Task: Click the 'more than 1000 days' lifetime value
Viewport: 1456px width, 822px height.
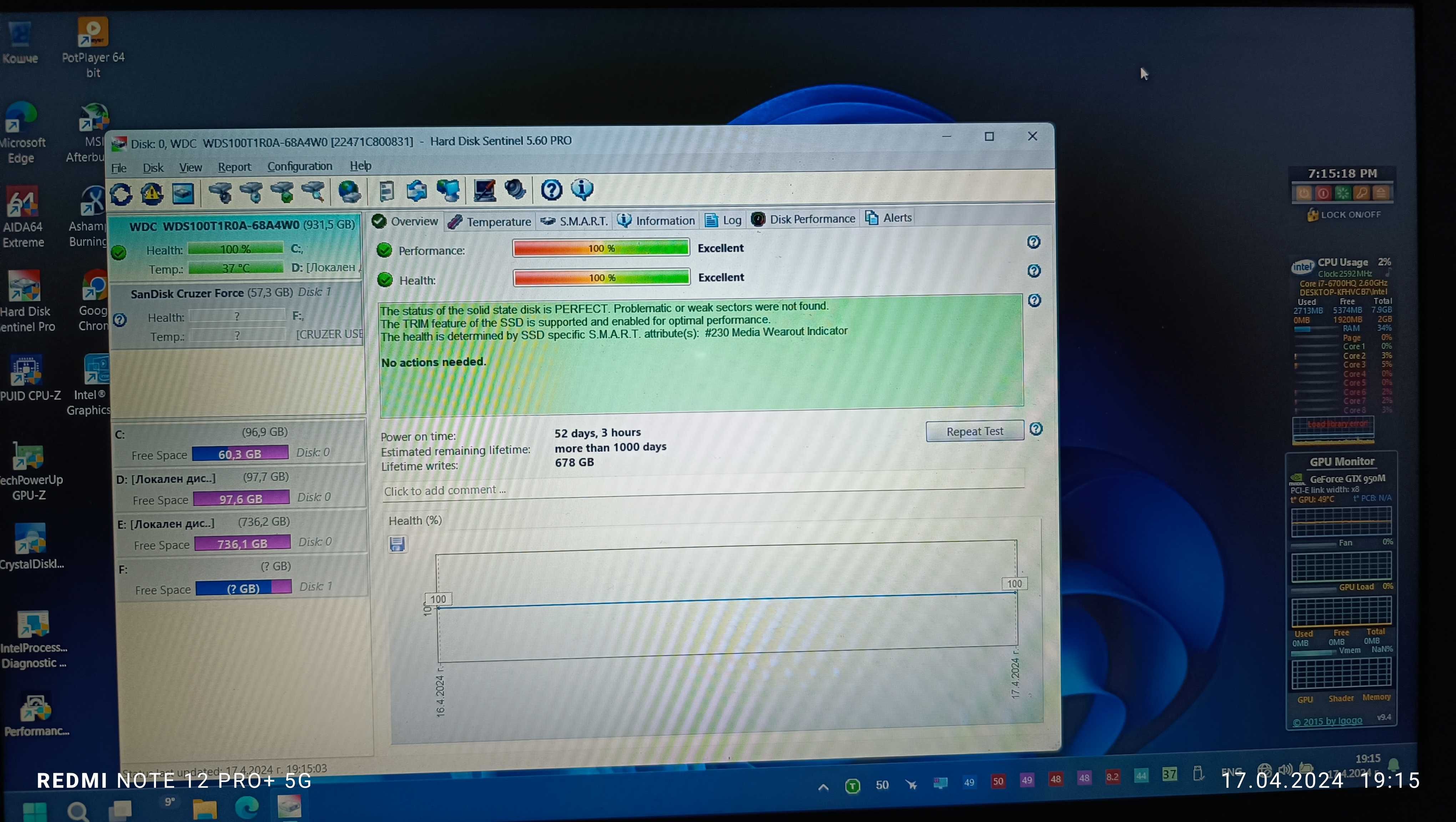Action: [x=611, y=447]
